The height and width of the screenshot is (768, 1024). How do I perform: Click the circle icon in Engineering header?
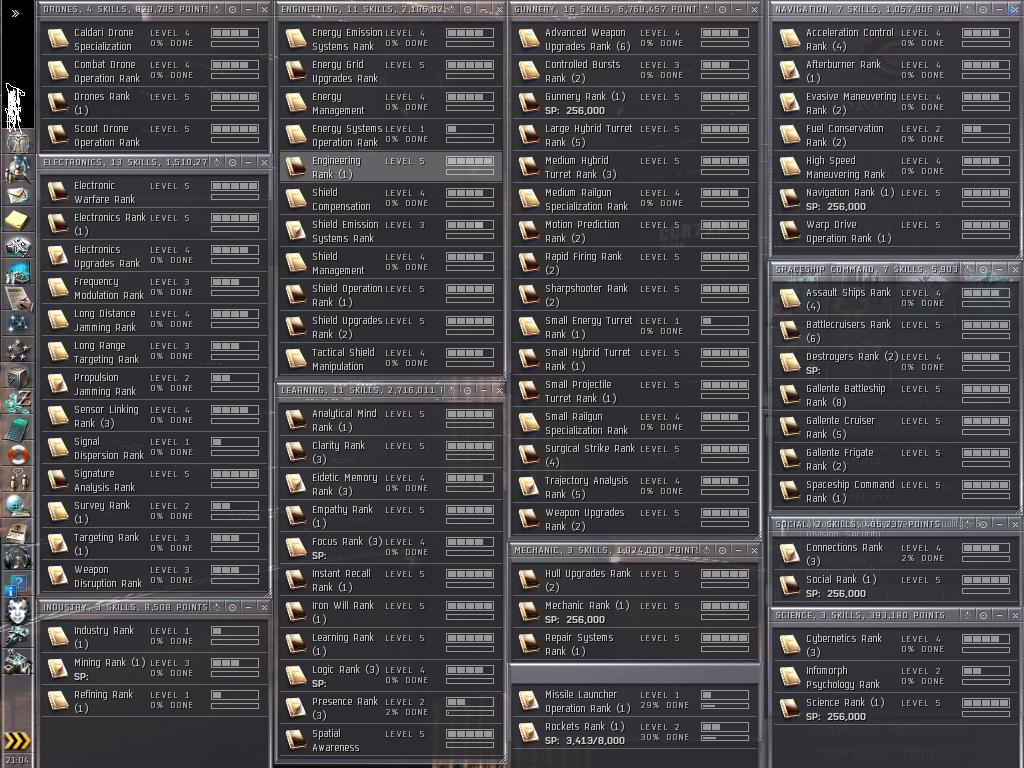pos(468,9)
